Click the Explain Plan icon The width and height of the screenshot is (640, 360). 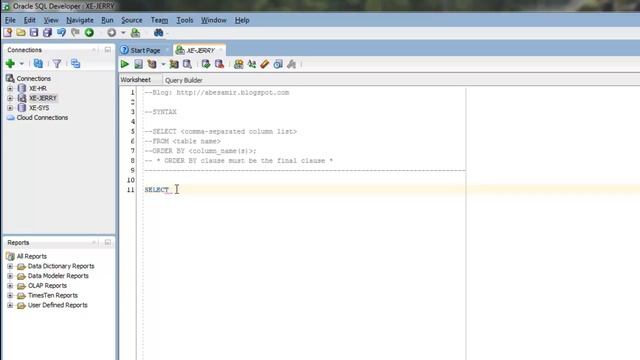click(152, 64)
